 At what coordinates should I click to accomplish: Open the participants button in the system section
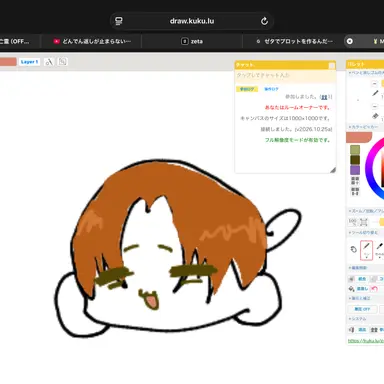click(377, 330)
